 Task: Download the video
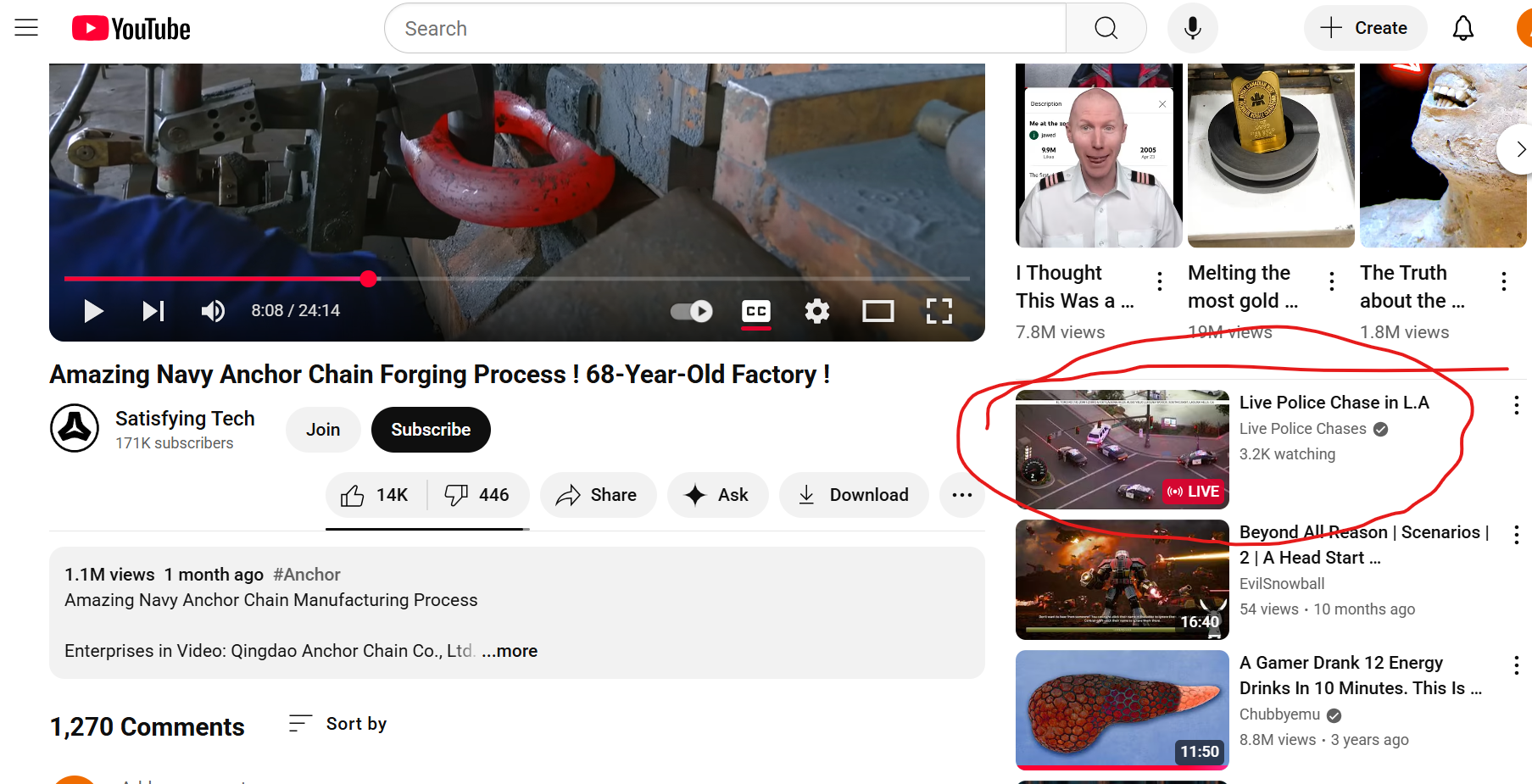pyautogui.click(x=854, y=495)
